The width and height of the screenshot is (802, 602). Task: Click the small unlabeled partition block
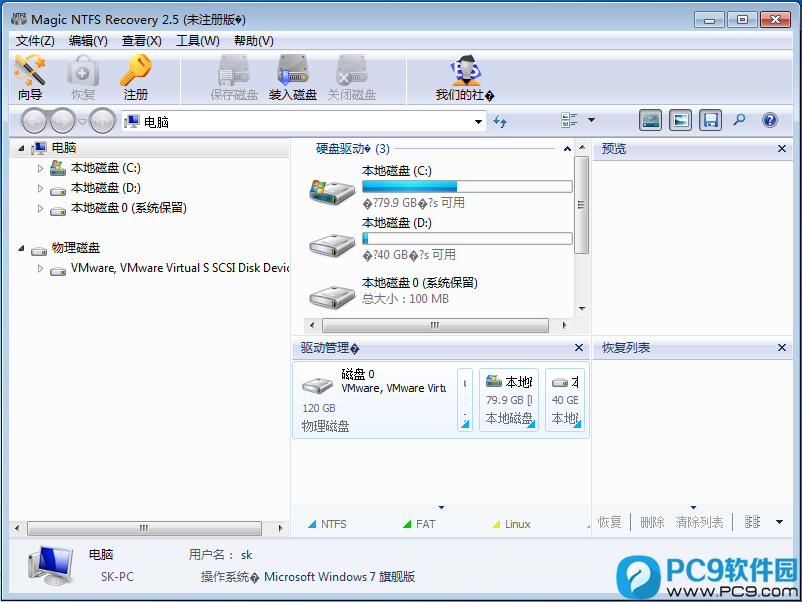tap(464, 400)
